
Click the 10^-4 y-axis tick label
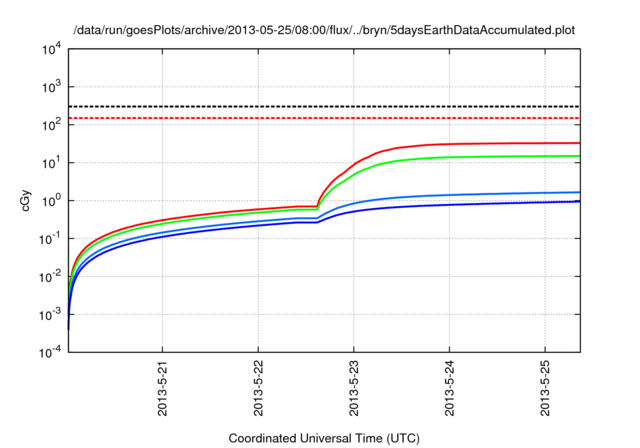point(50,352)
